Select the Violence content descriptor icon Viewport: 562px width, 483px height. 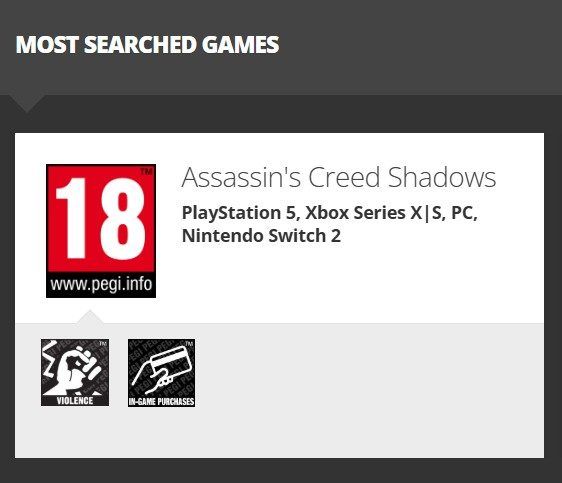tap(75, 373)
